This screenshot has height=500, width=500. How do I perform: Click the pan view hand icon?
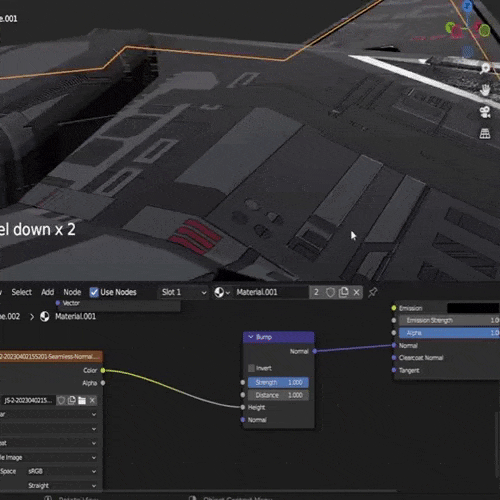485,90
